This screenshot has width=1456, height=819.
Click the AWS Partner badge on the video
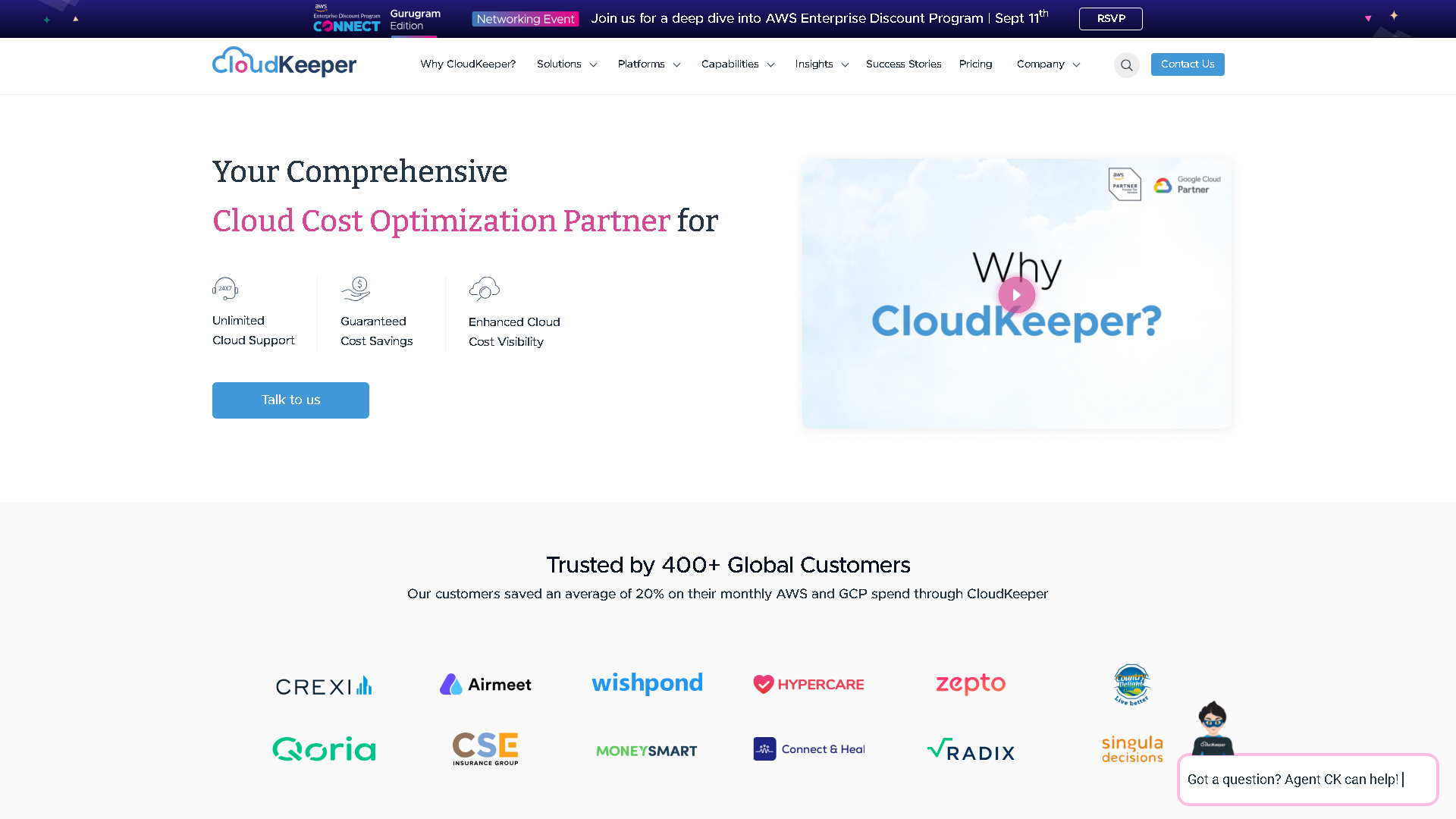tap(1124, 184)
